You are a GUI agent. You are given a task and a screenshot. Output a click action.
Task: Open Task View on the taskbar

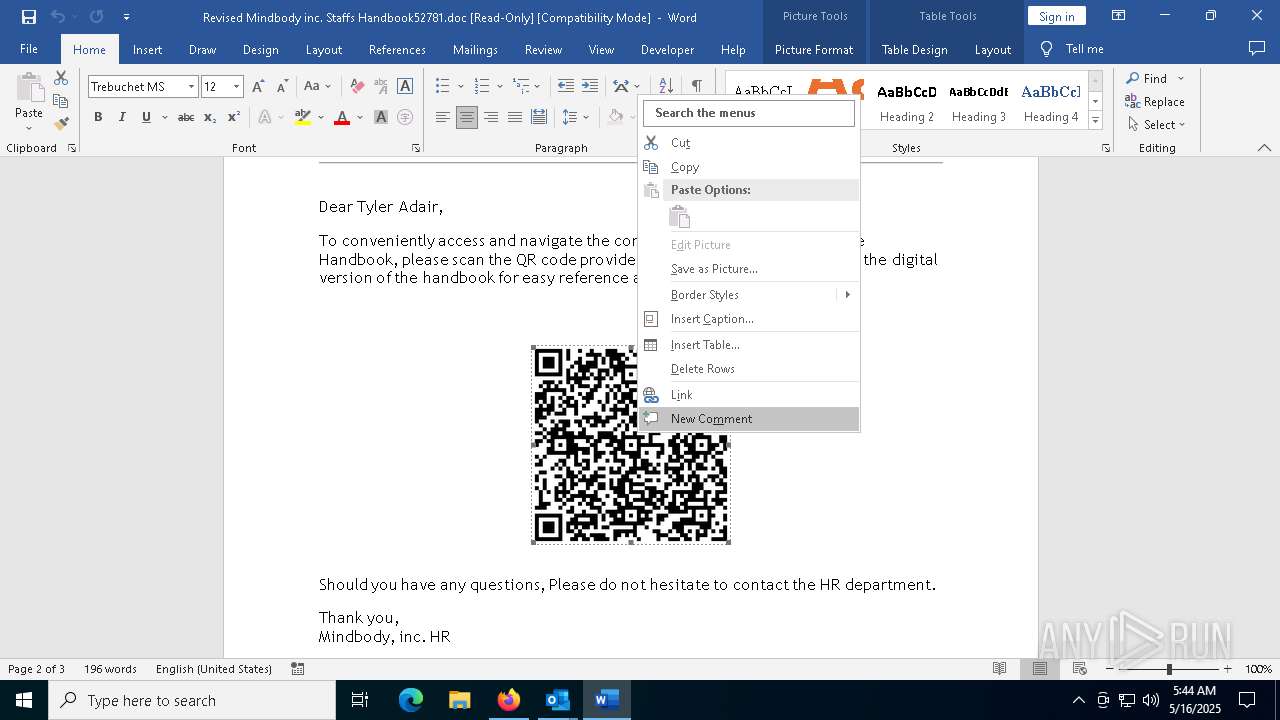coord(360,700)
